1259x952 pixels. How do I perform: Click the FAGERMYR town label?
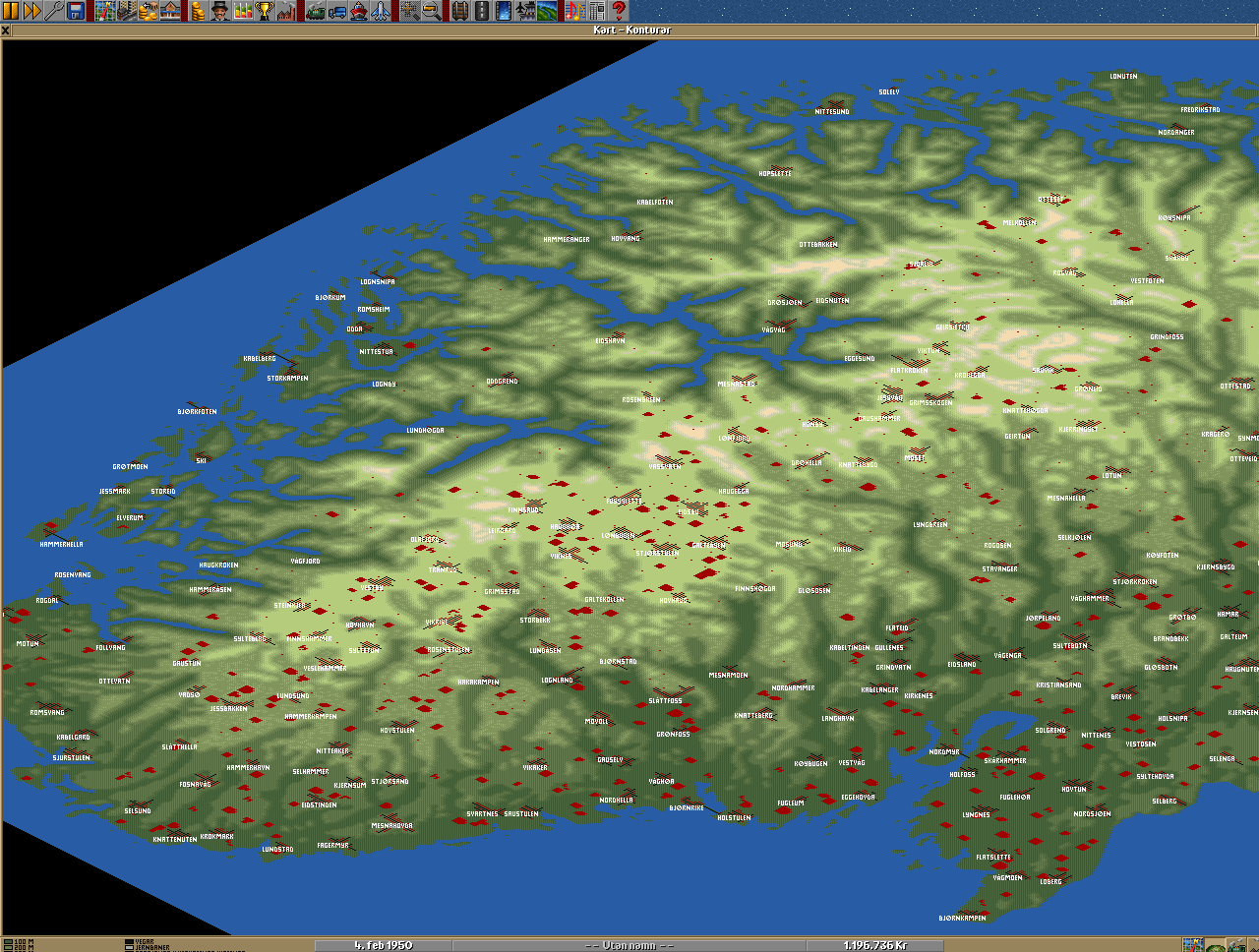[x=333, y=845]
